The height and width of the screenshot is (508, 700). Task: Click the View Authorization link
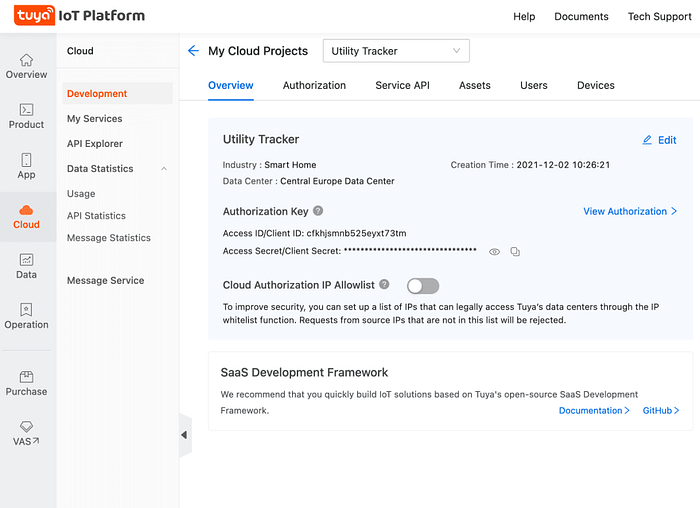coord(630,211)
